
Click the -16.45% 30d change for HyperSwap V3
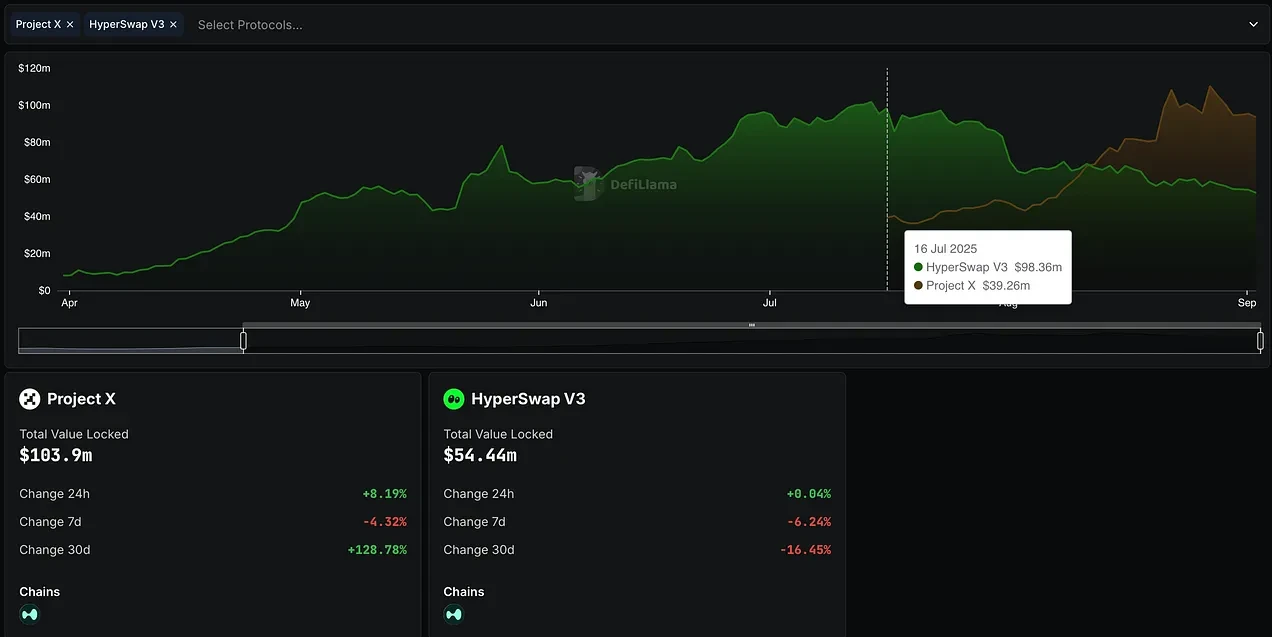(x=805, y=549)
